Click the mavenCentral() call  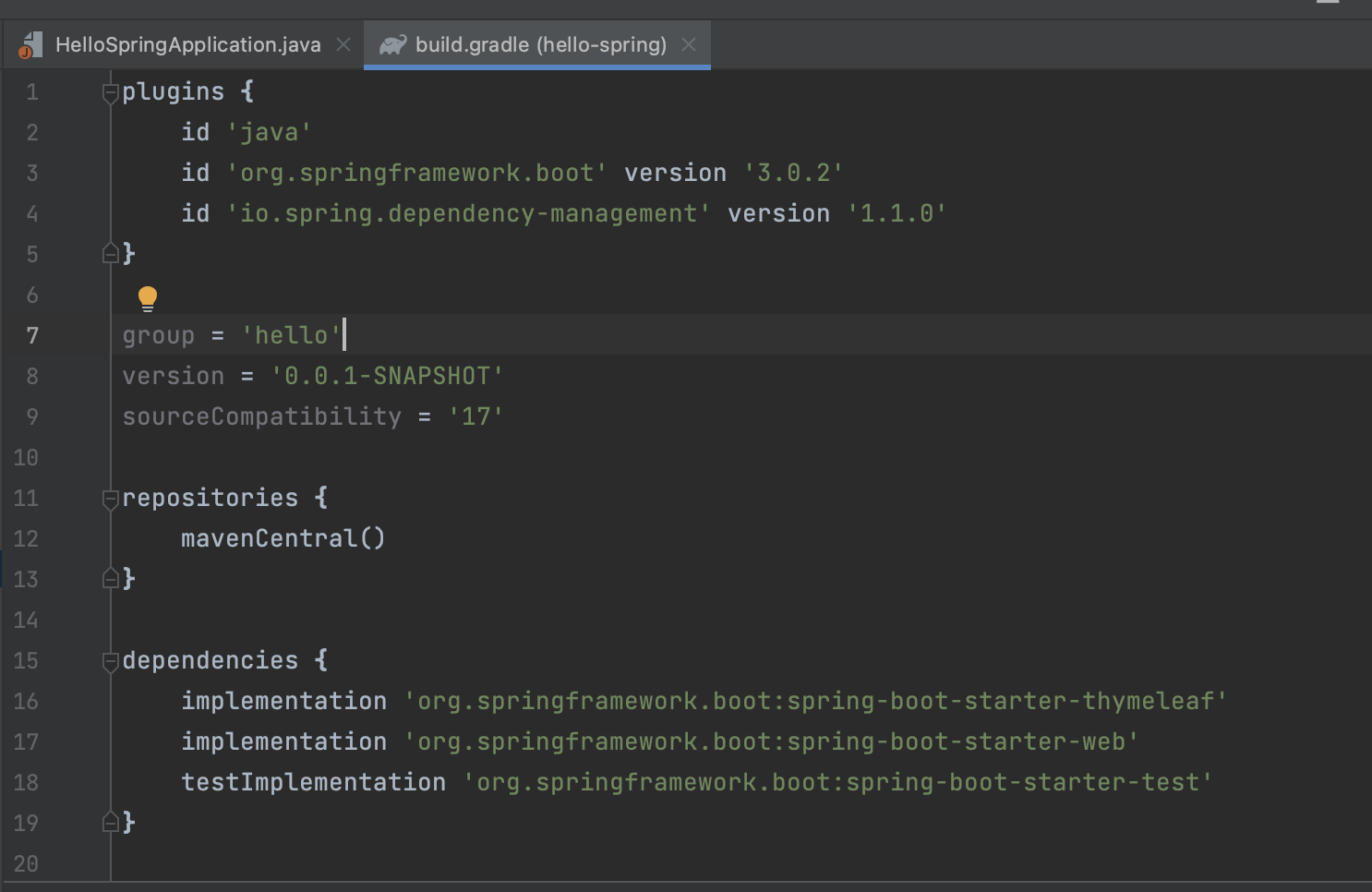(283, 538)
